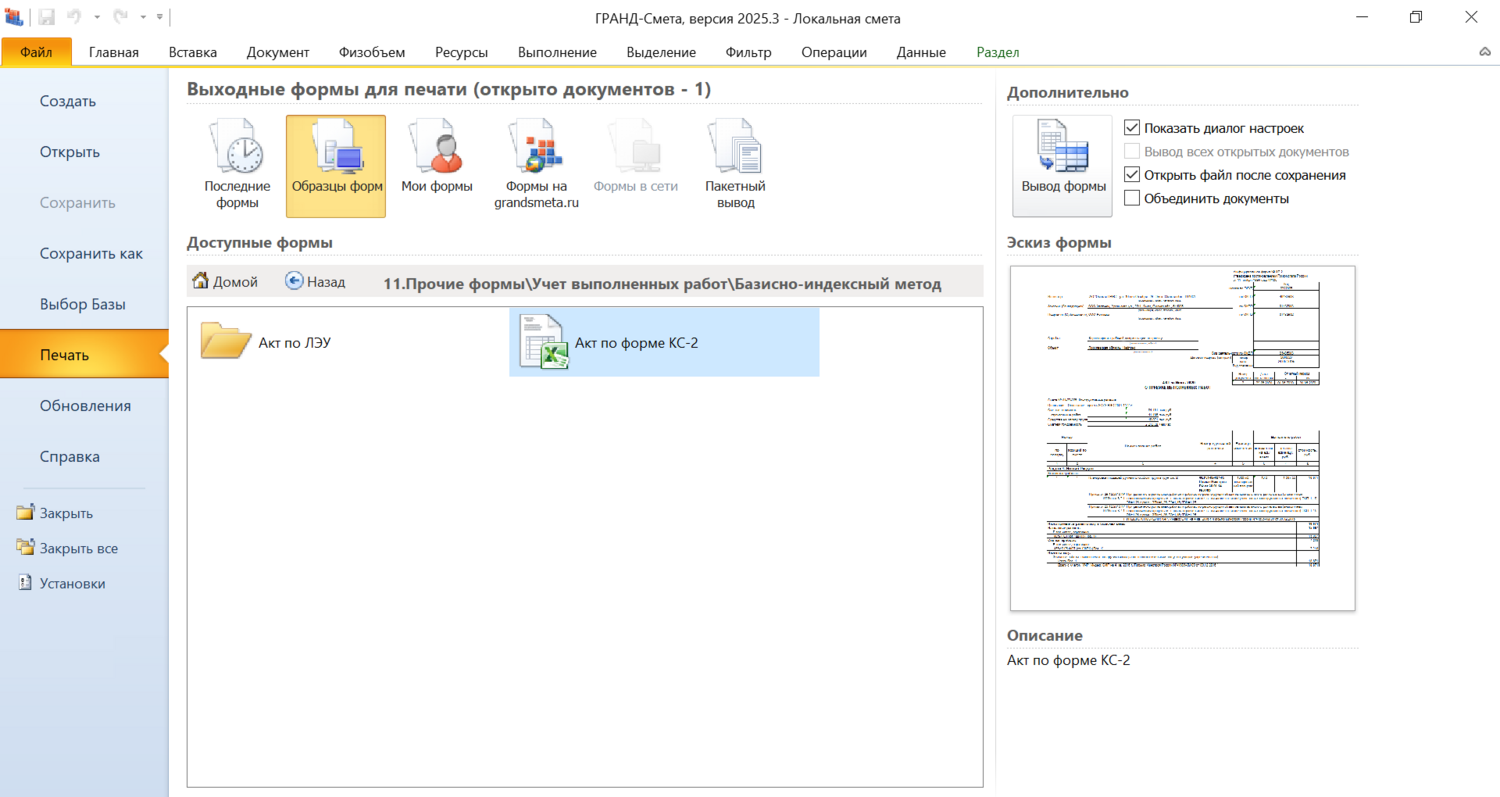Expand the Redo history dropdown arrow

tap(143, 17)
